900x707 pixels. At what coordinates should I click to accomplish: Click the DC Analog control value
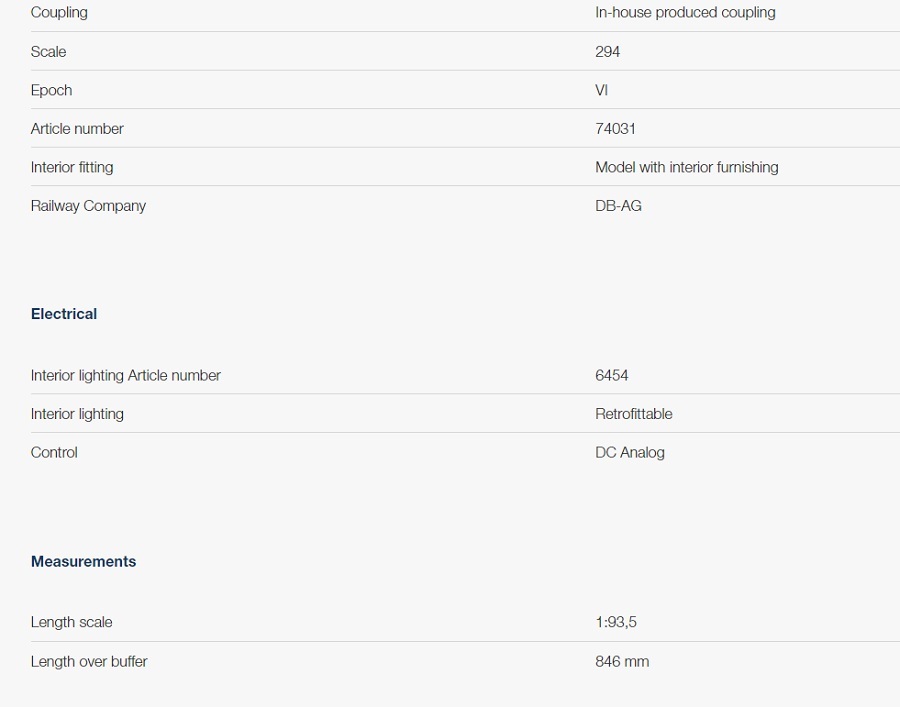tap(629, 453)
